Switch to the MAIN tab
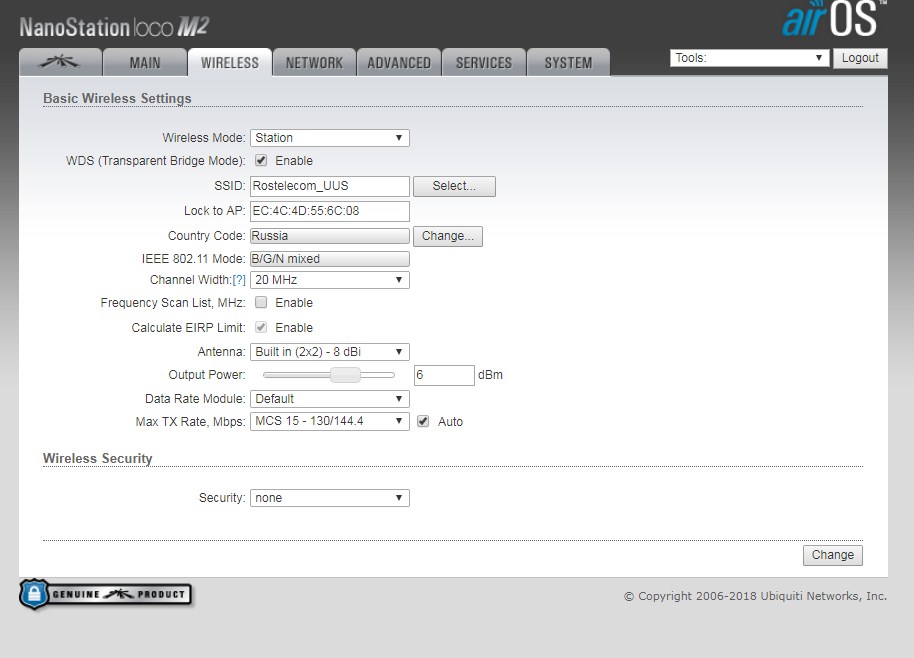 (x=145, y=62)
